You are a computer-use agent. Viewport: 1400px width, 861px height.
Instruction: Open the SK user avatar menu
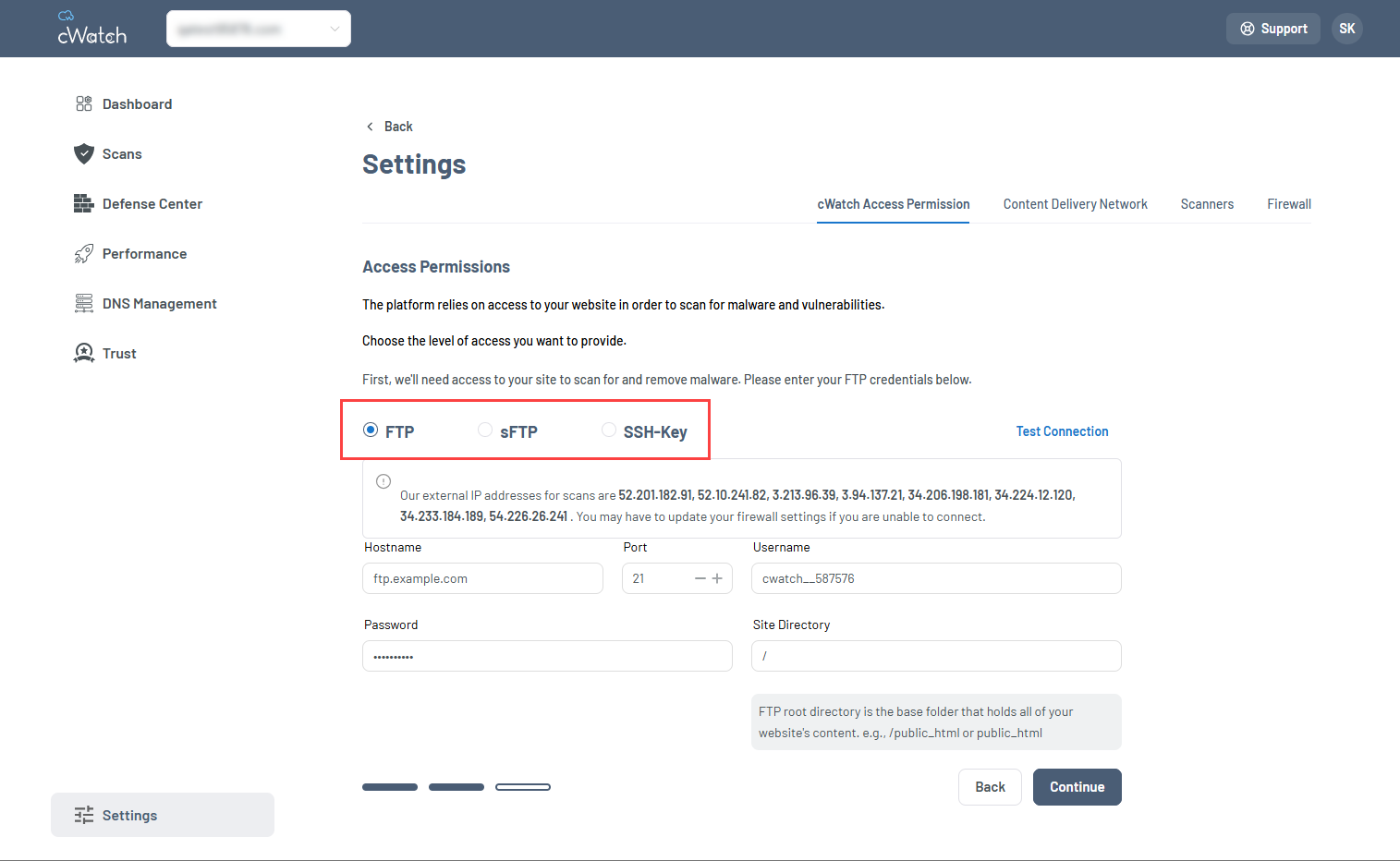coord(1347,29)
